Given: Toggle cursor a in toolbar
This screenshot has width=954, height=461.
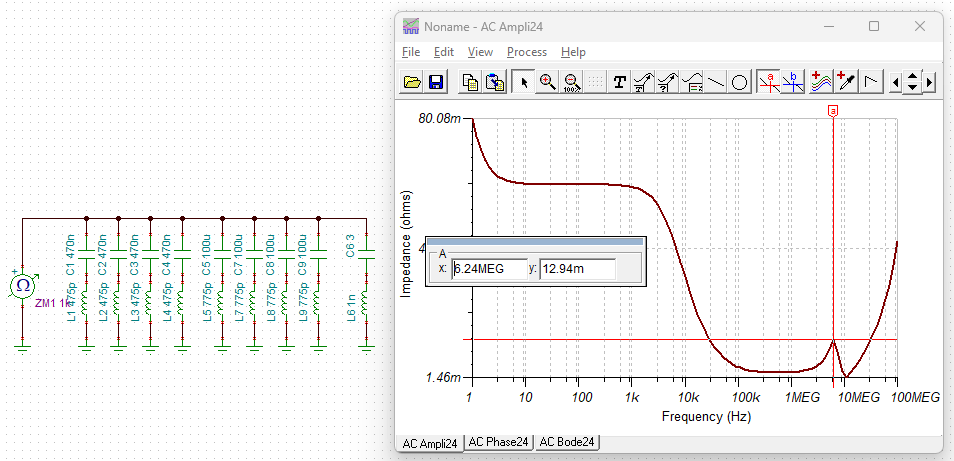Looking at the screenshot, I should click(x=769, y=82).
